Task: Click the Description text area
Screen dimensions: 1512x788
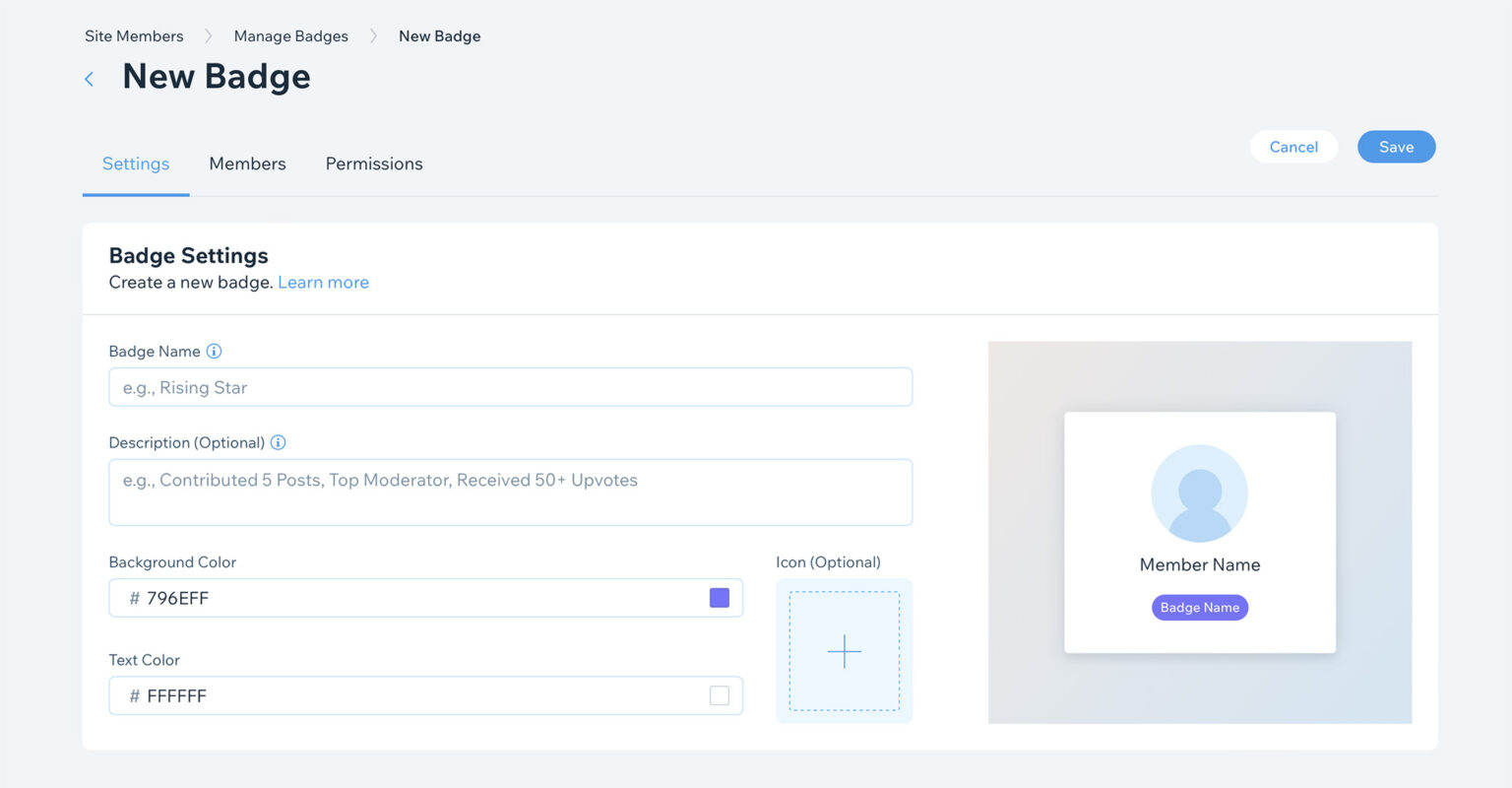Action: click(510, 492)
